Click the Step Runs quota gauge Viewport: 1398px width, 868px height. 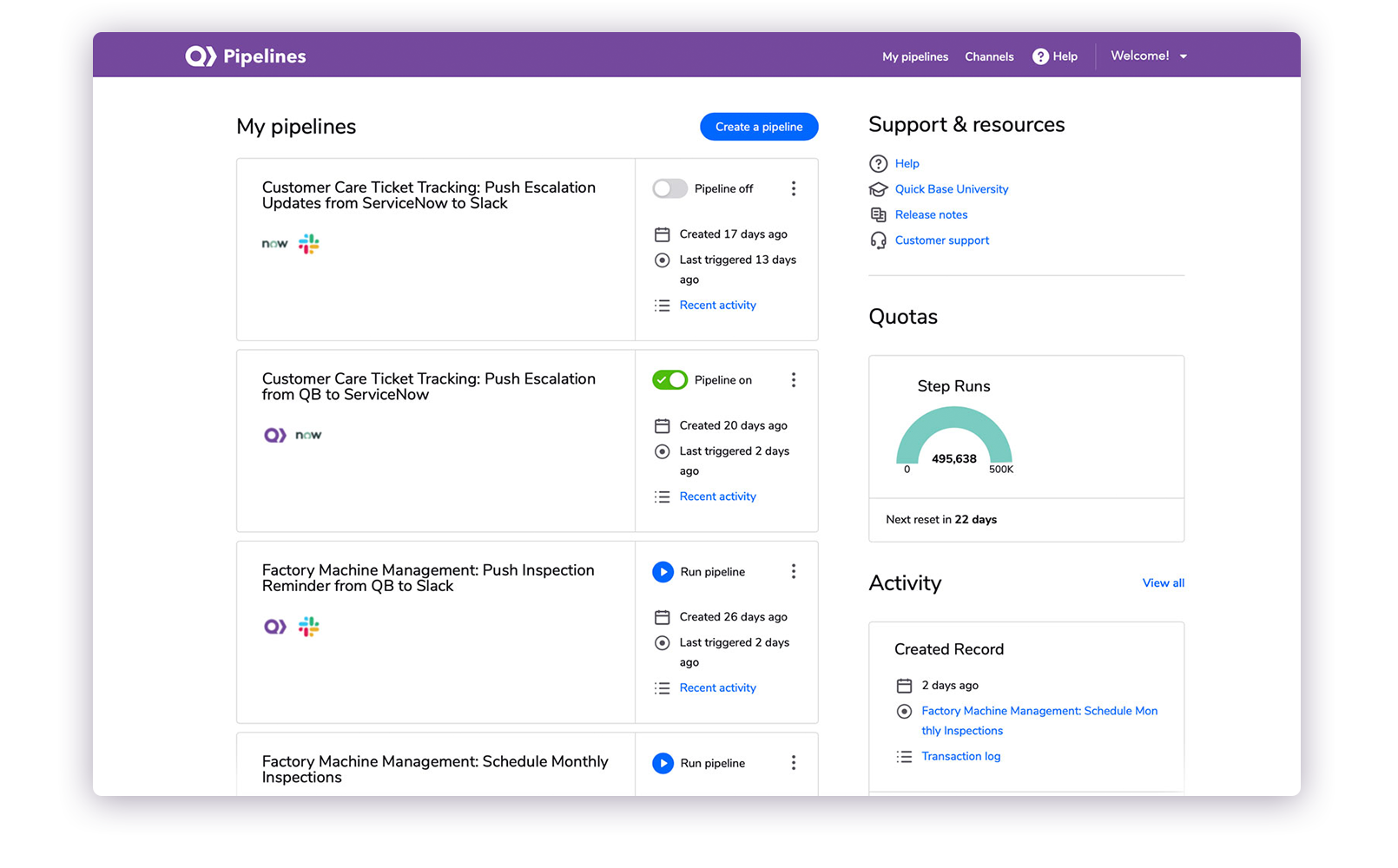point(954,437)
